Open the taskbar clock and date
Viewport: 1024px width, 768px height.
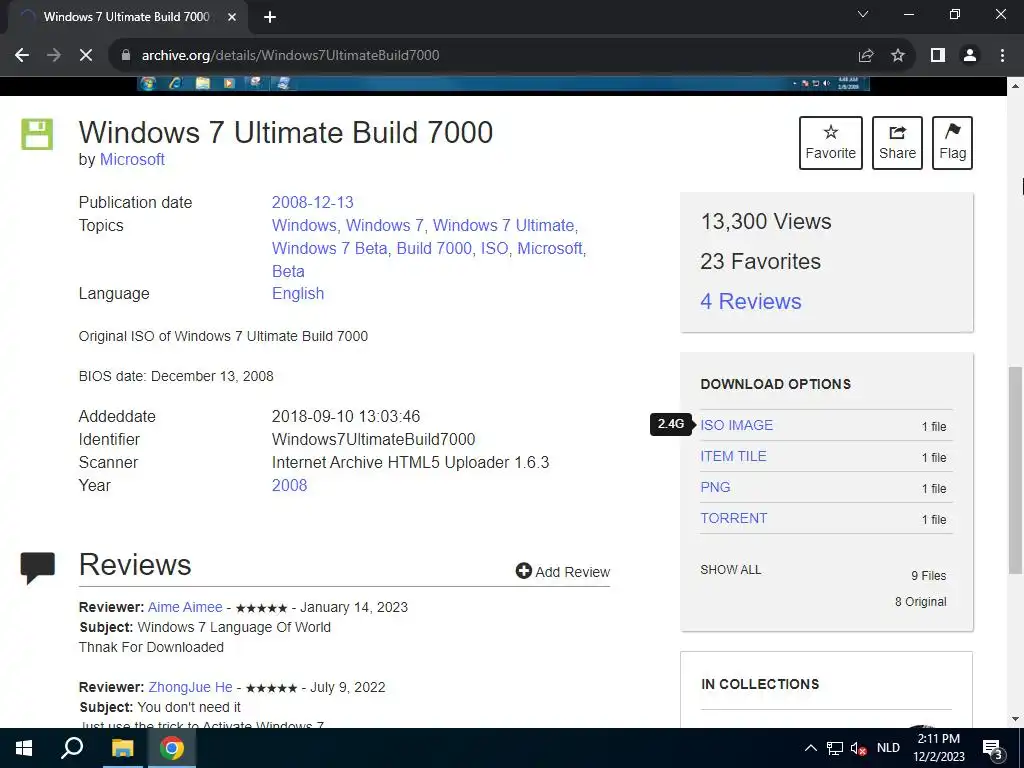[x=938, y=748]
